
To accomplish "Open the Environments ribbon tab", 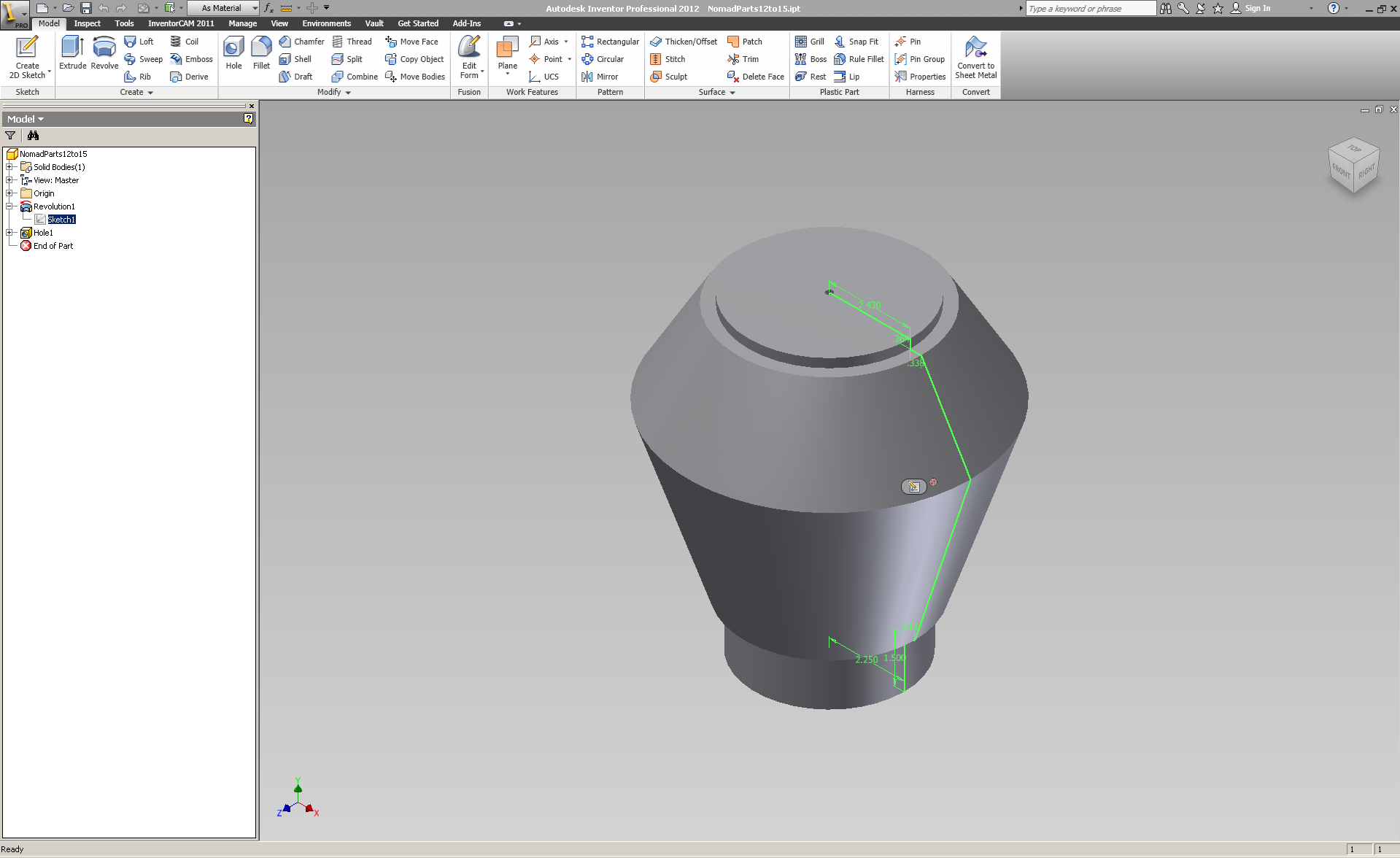I will [326, 23].
